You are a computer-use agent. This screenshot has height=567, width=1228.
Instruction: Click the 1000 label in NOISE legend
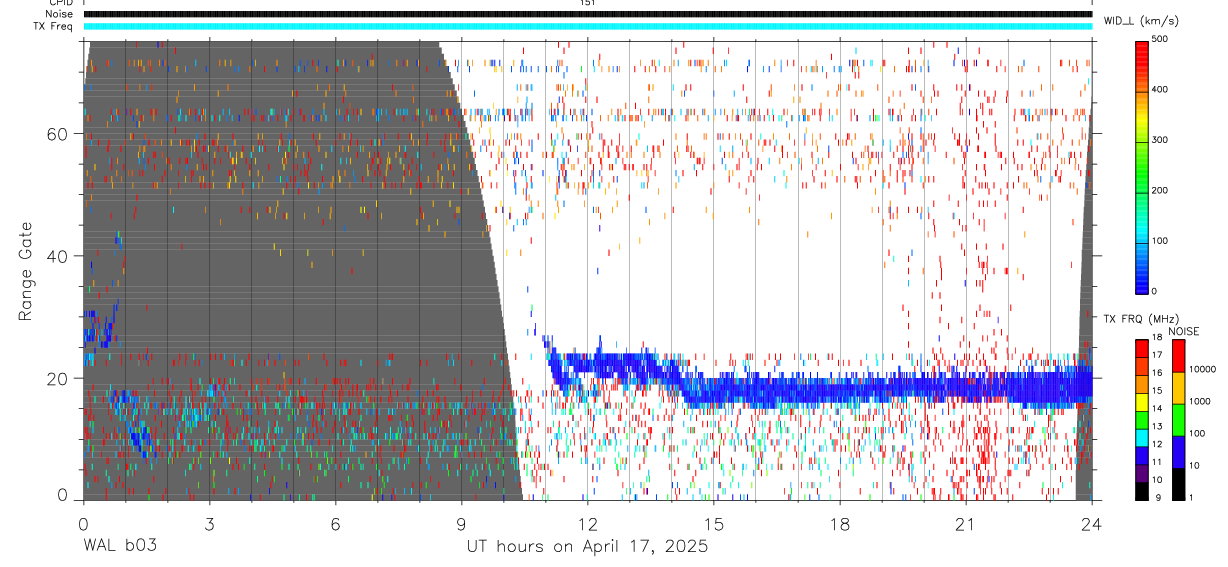click(x=1201, y=401)
